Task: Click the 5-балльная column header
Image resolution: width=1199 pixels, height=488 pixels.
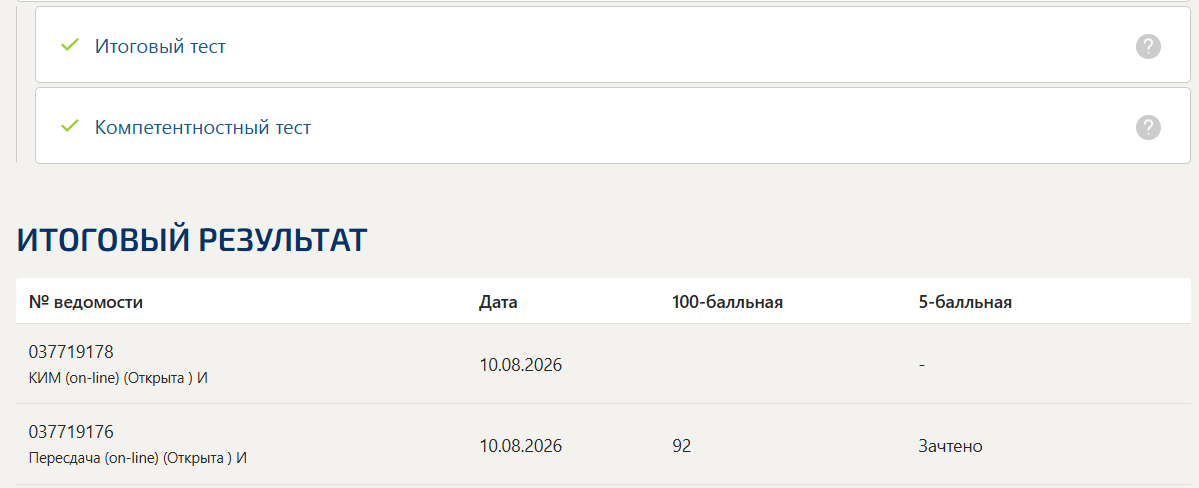Action: 965,302
